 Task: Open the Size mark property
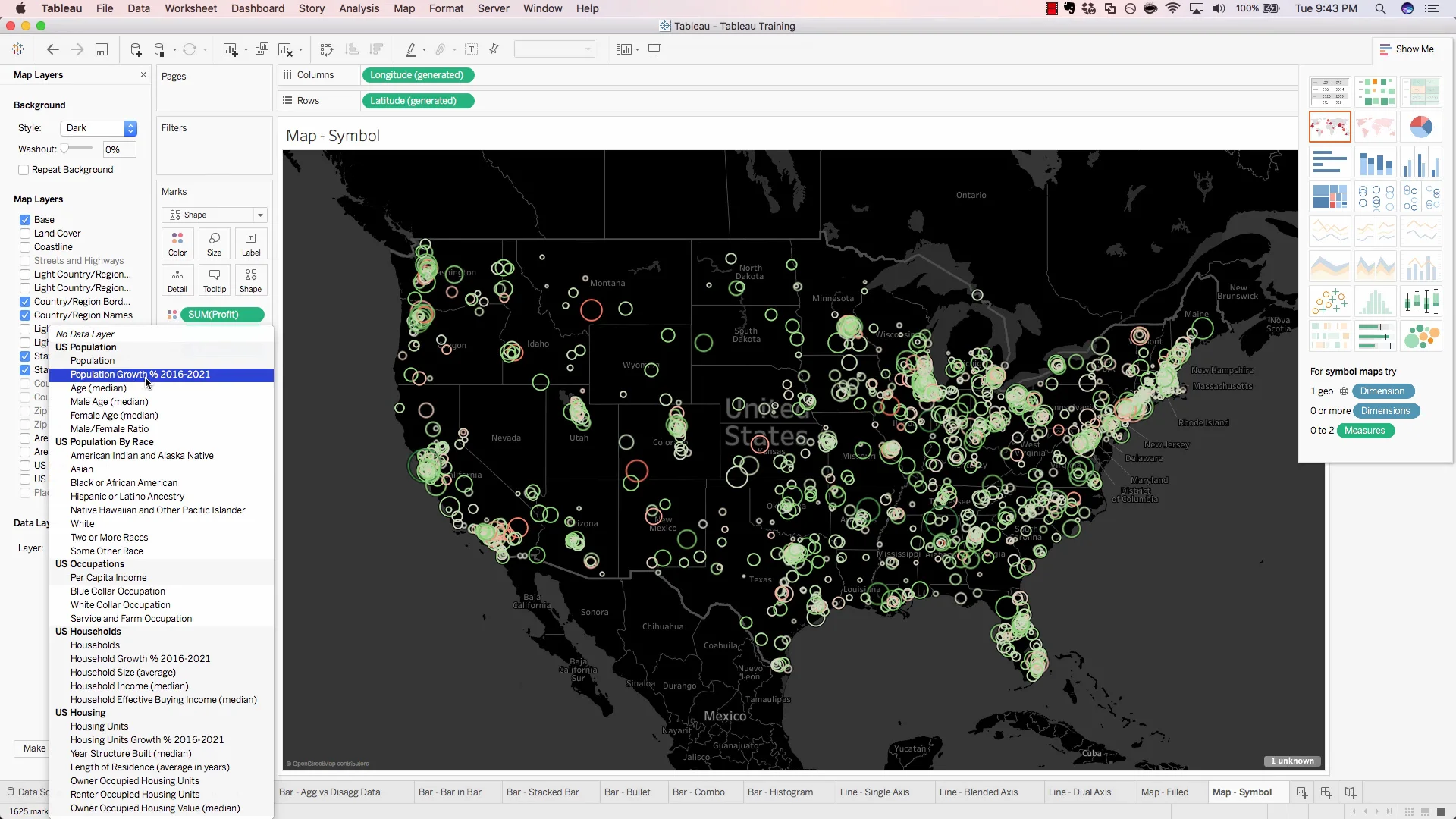[215, 243]
